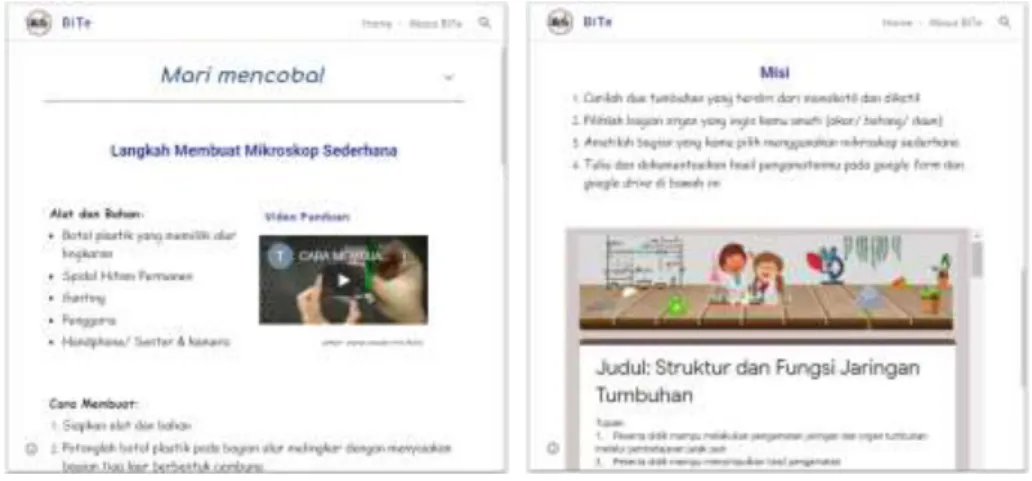Click mission item 4 about google form

click(x=774, y=174)
